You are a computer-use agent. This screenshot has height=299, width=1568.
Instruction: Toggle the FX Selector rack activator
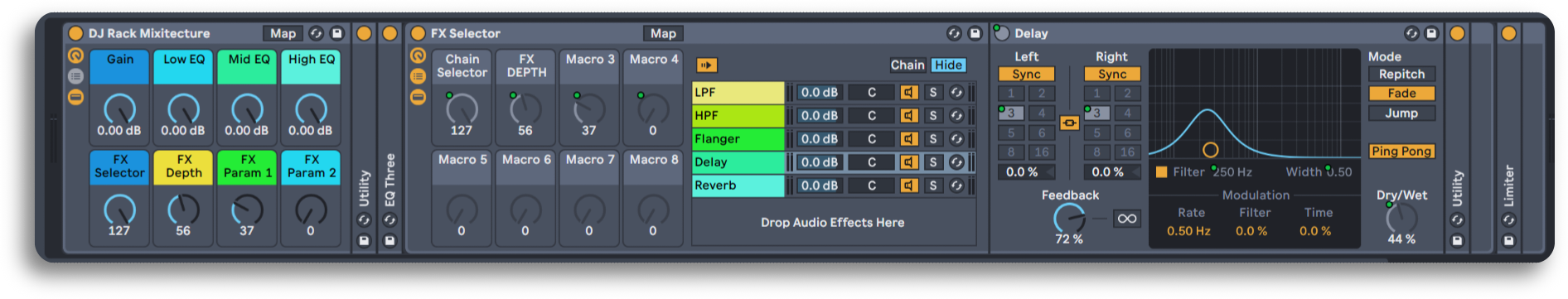pyautogui.click(x=418, y=33)
